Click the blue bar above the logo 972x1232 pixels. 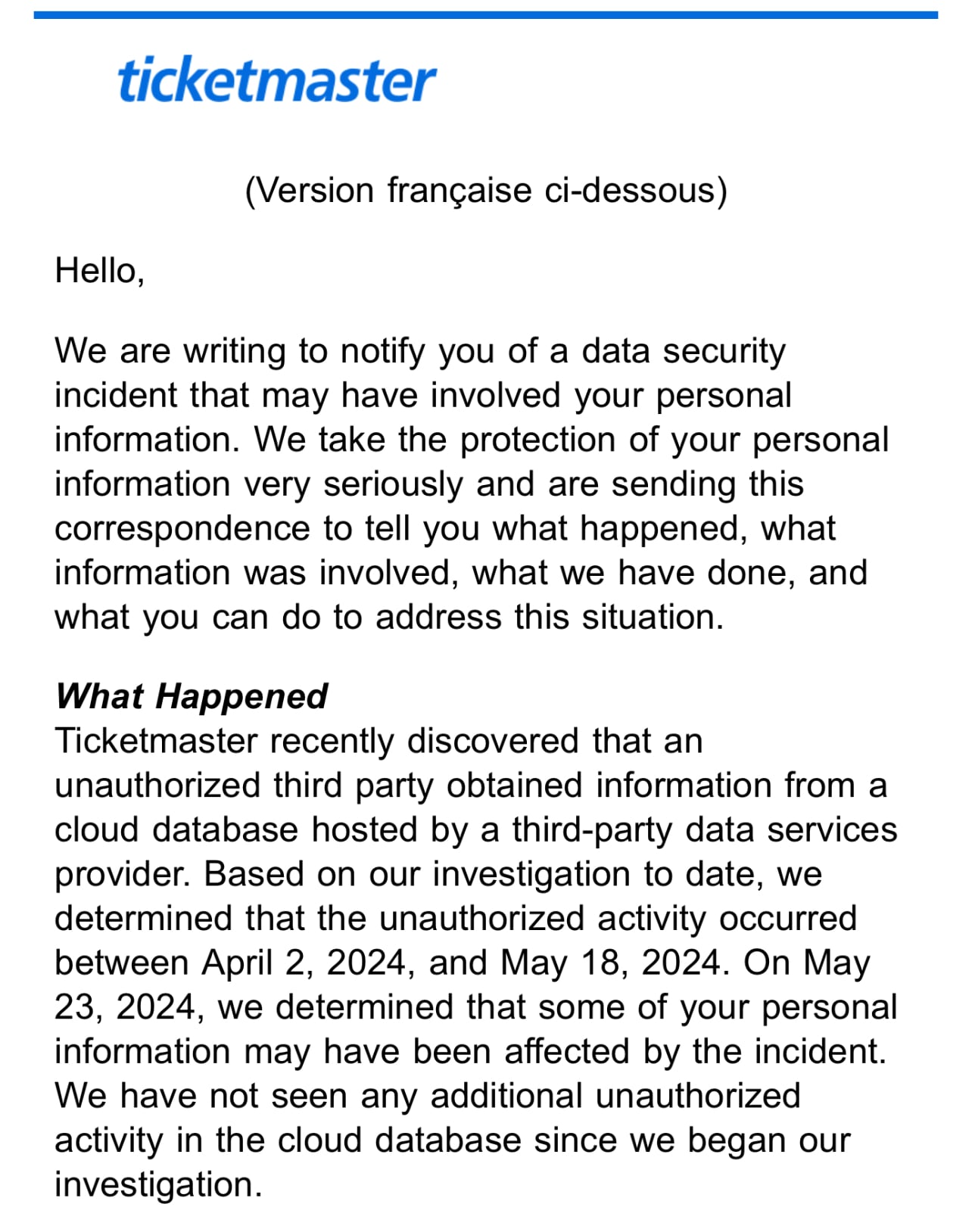486,15
